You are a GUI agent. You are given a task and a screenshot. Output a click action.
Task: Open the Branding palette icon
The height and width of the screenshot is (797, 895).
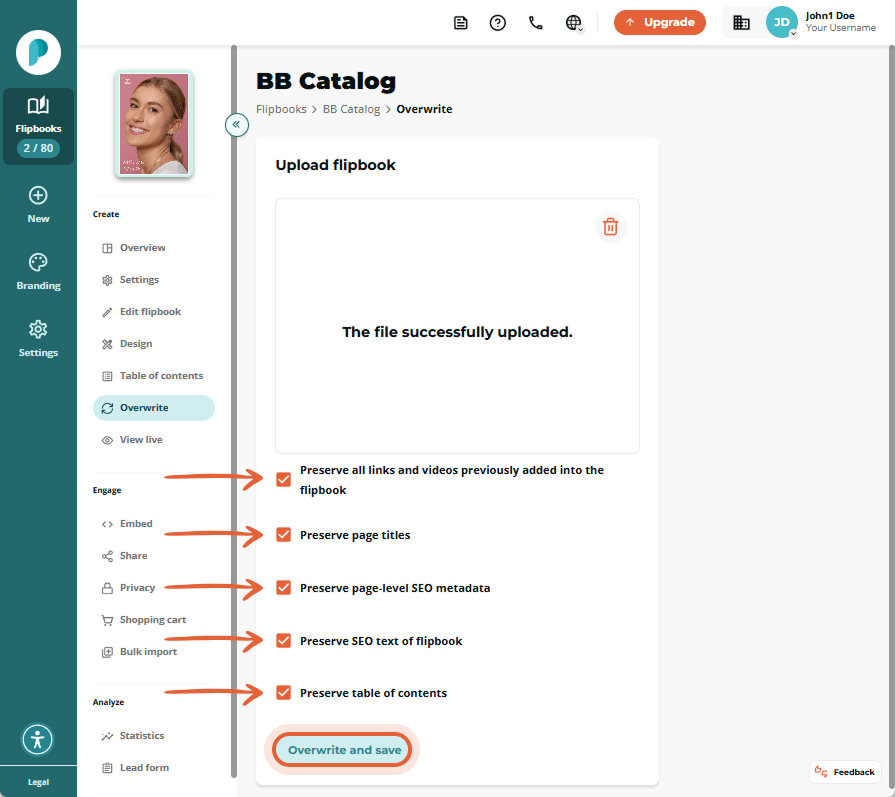(38, 263)
